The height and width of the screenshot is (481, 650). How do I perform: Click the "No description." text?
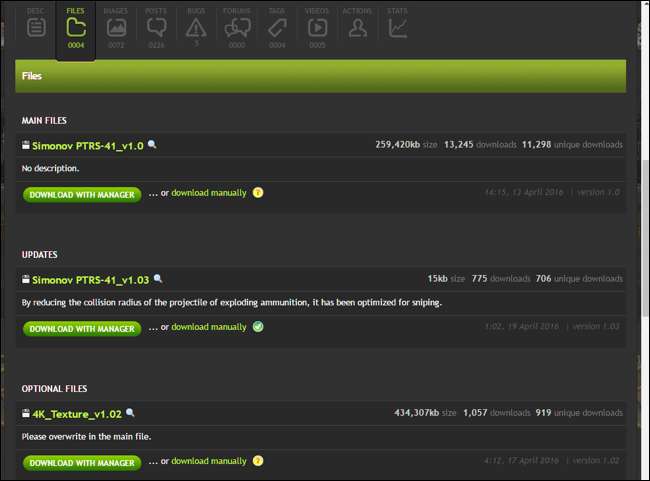click(50, 168)
